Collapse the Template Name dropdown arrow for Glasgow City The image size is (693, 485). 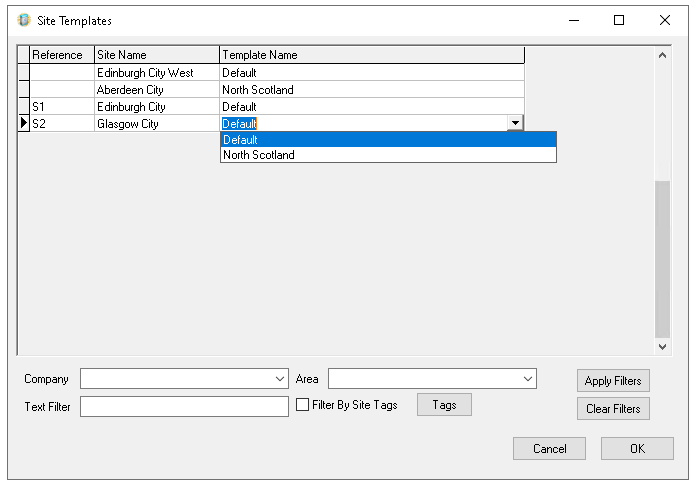(515, 123)
